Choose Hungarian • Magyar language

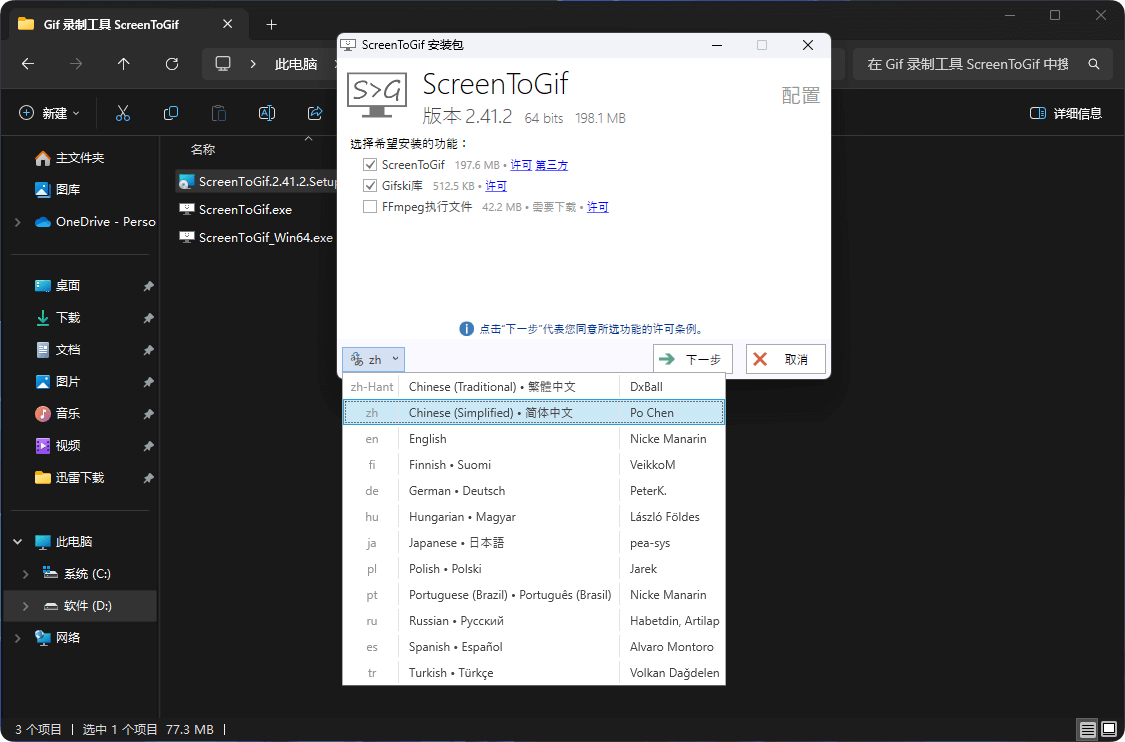pos(534,517)
